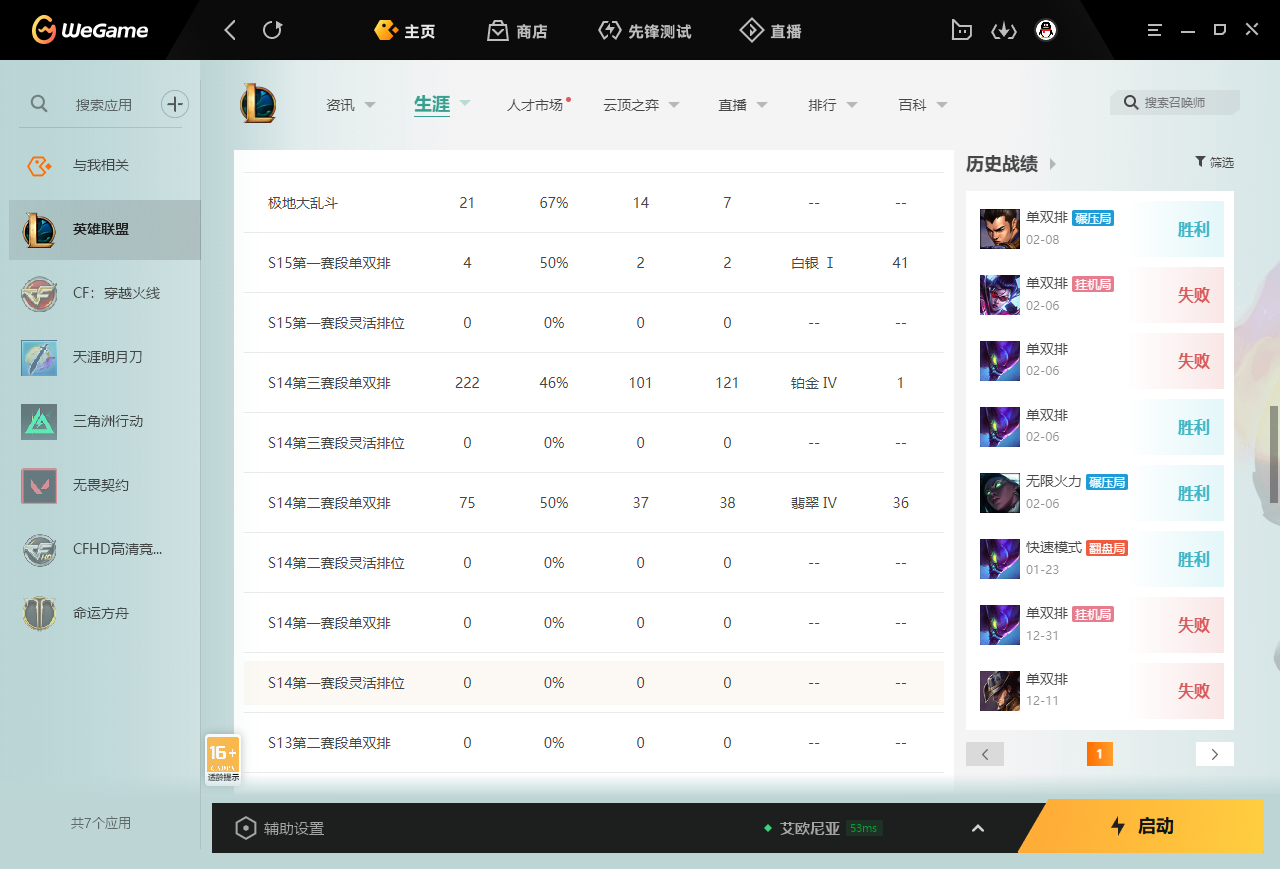1280x869 pixels.
Task: Click the 铂金 IV rank cell
Action: click(x=814, y=383)
